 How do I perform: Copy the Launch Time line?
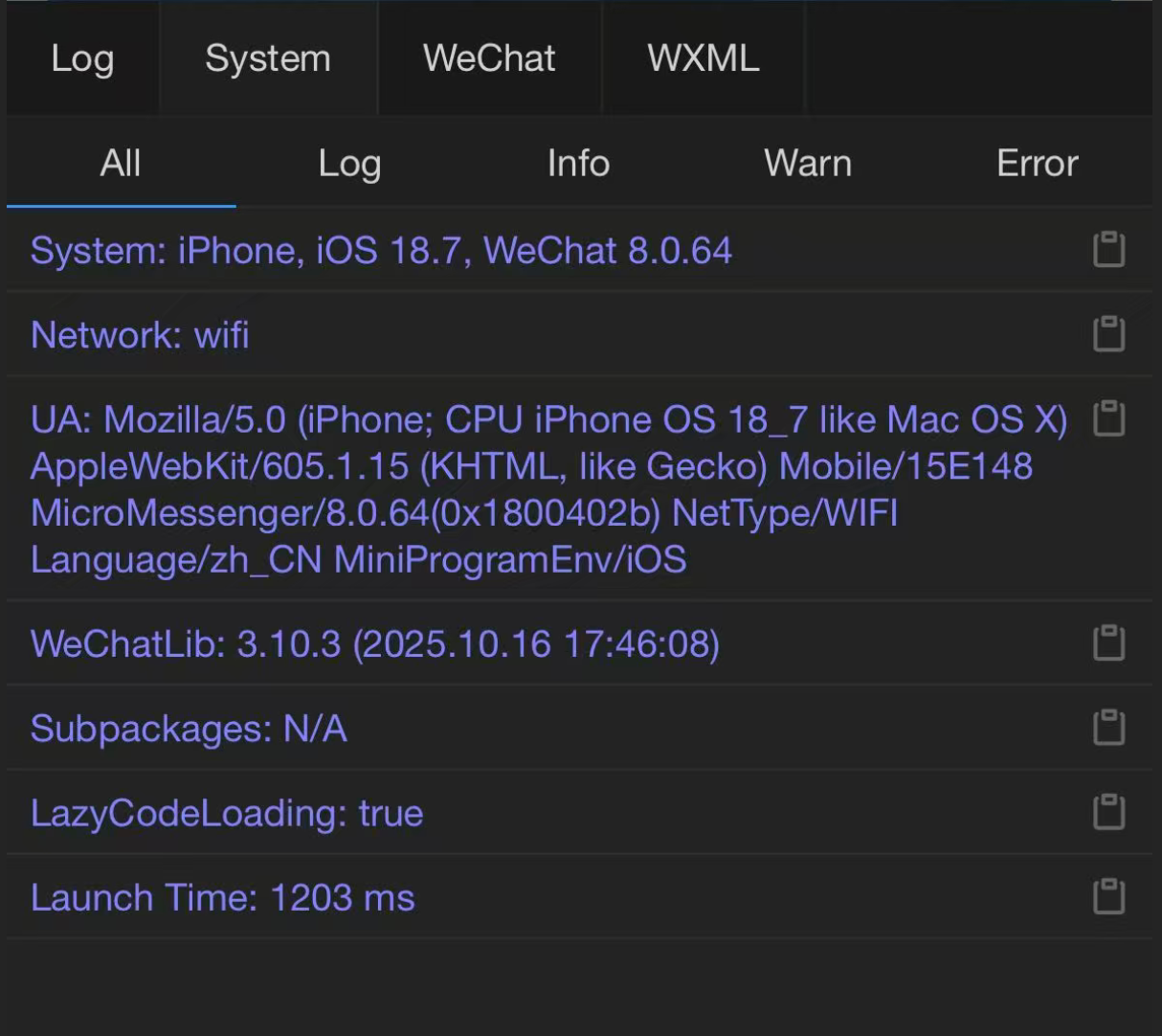(1108, 896)
